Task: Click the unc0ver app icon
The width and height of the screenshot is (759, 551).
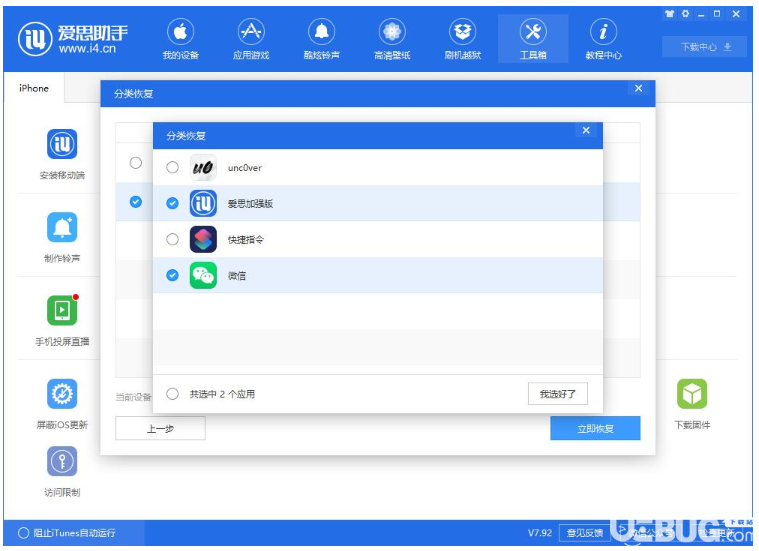Action: (203, 168)
